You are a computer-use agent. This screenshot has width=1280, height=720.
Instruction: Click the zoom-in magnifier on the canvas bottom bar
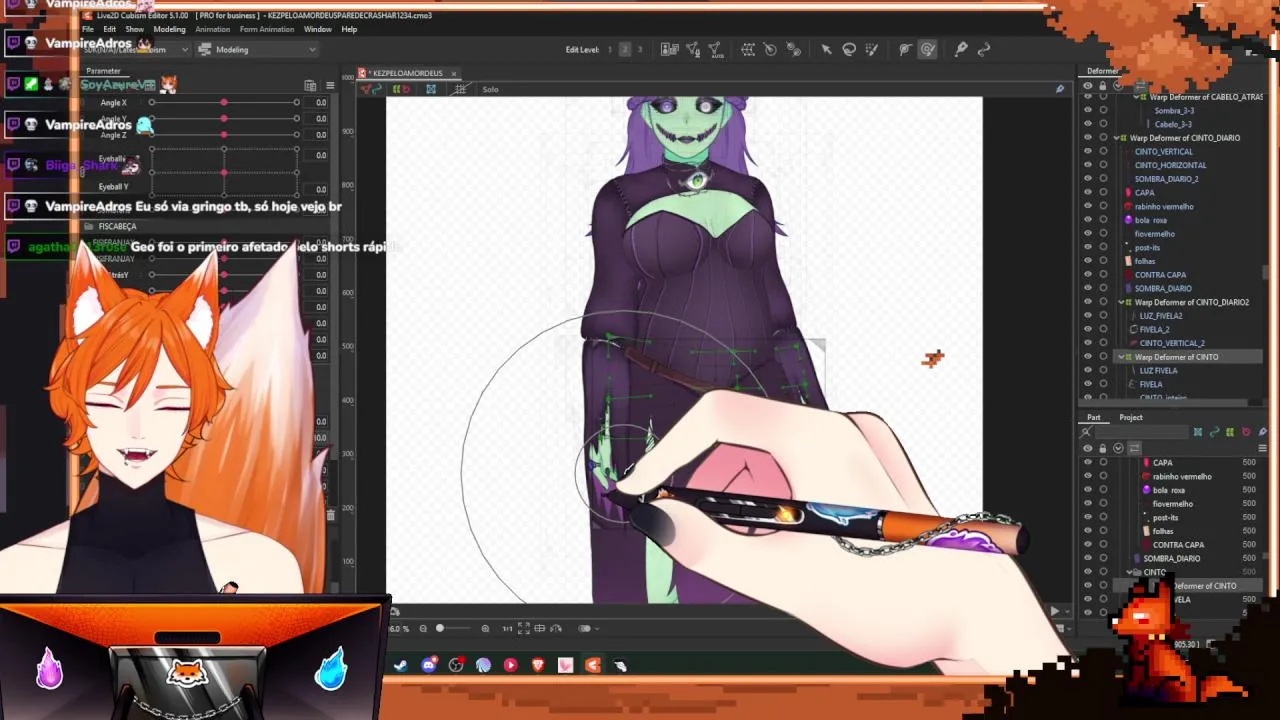485,628
